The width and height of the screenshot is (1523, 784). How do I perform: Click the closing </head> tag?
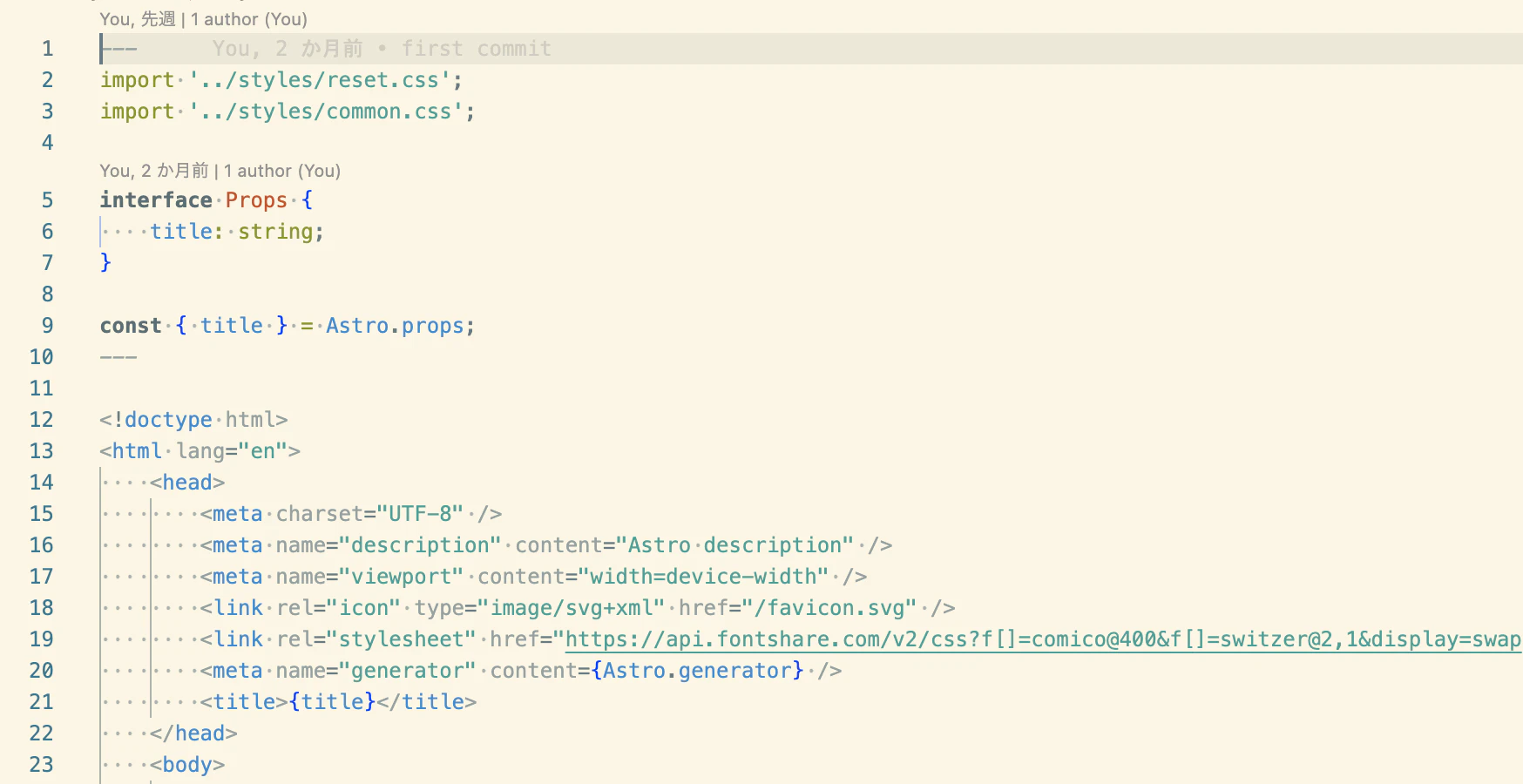point(193,733)
